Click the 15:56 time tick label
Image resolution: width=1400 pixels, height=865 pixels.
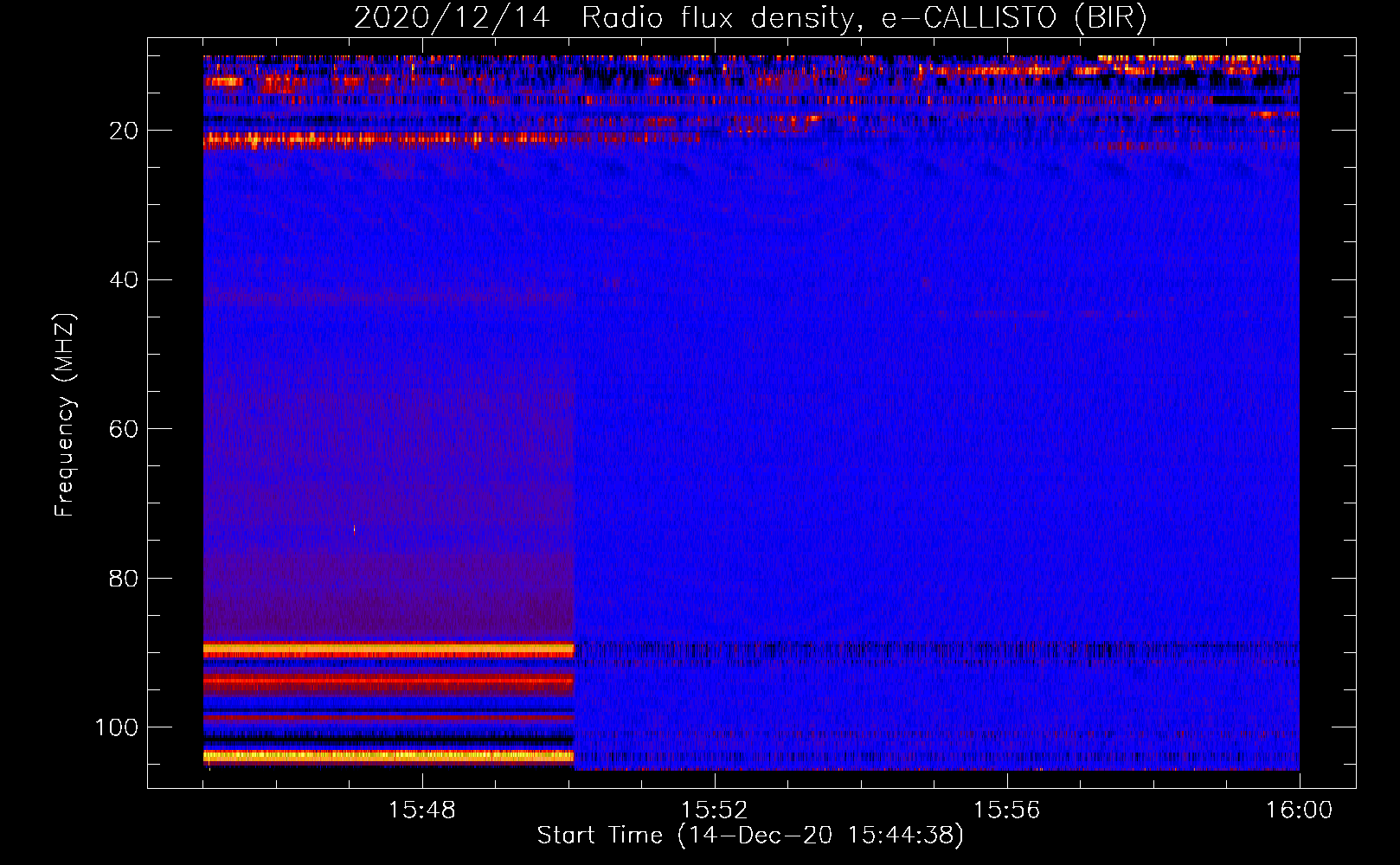(1006, 811)
